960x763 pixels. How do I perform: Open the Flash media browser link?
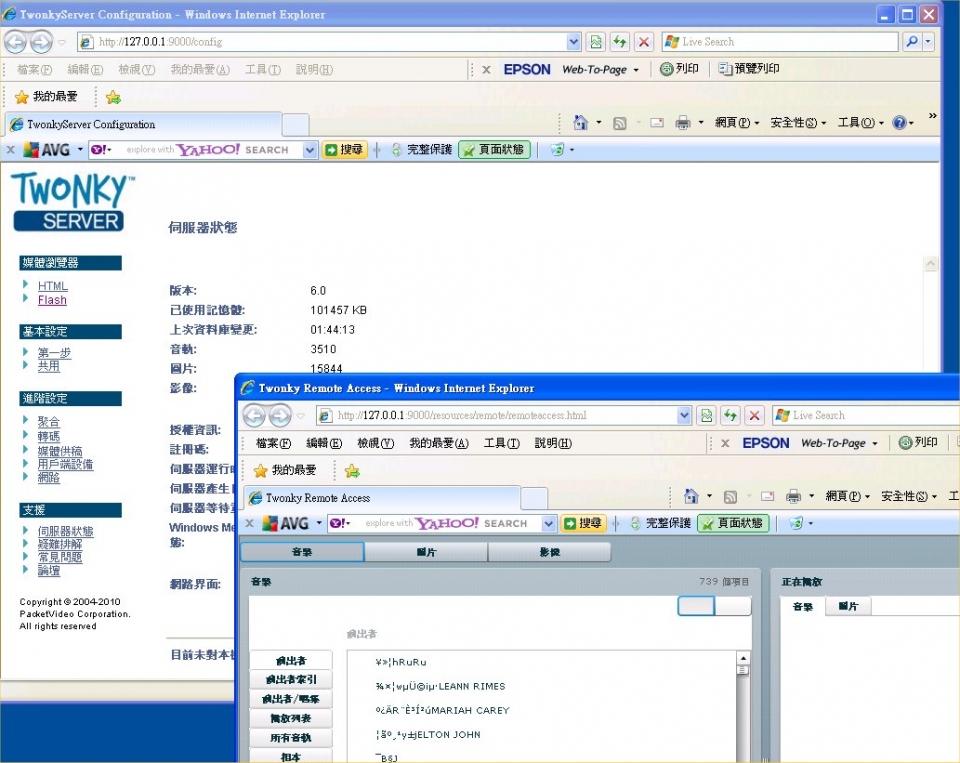click(52, 300)
